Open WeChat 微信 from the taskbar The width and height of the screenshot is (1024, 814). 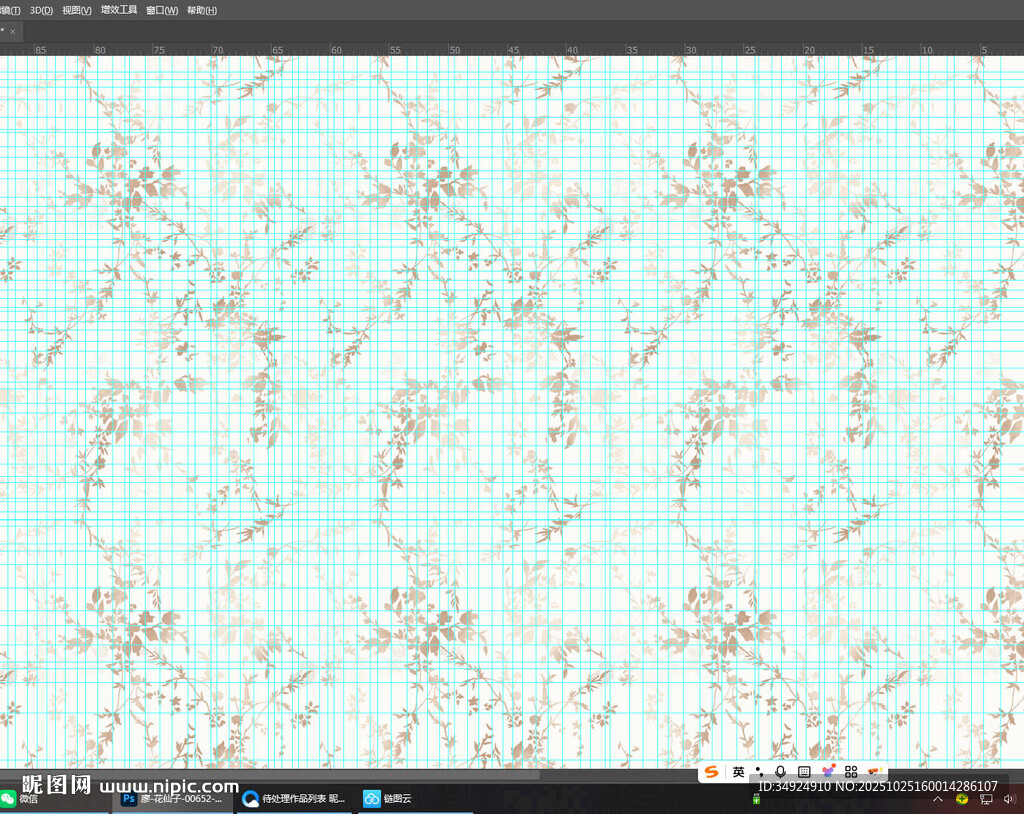pos(20,799)
